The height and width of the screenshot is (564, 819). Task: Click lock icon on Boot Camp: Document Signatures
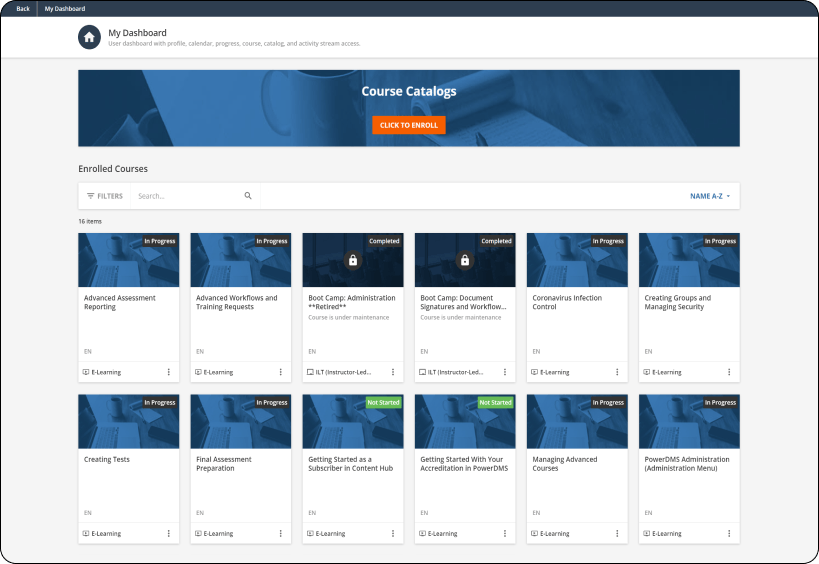click(464, 261)
